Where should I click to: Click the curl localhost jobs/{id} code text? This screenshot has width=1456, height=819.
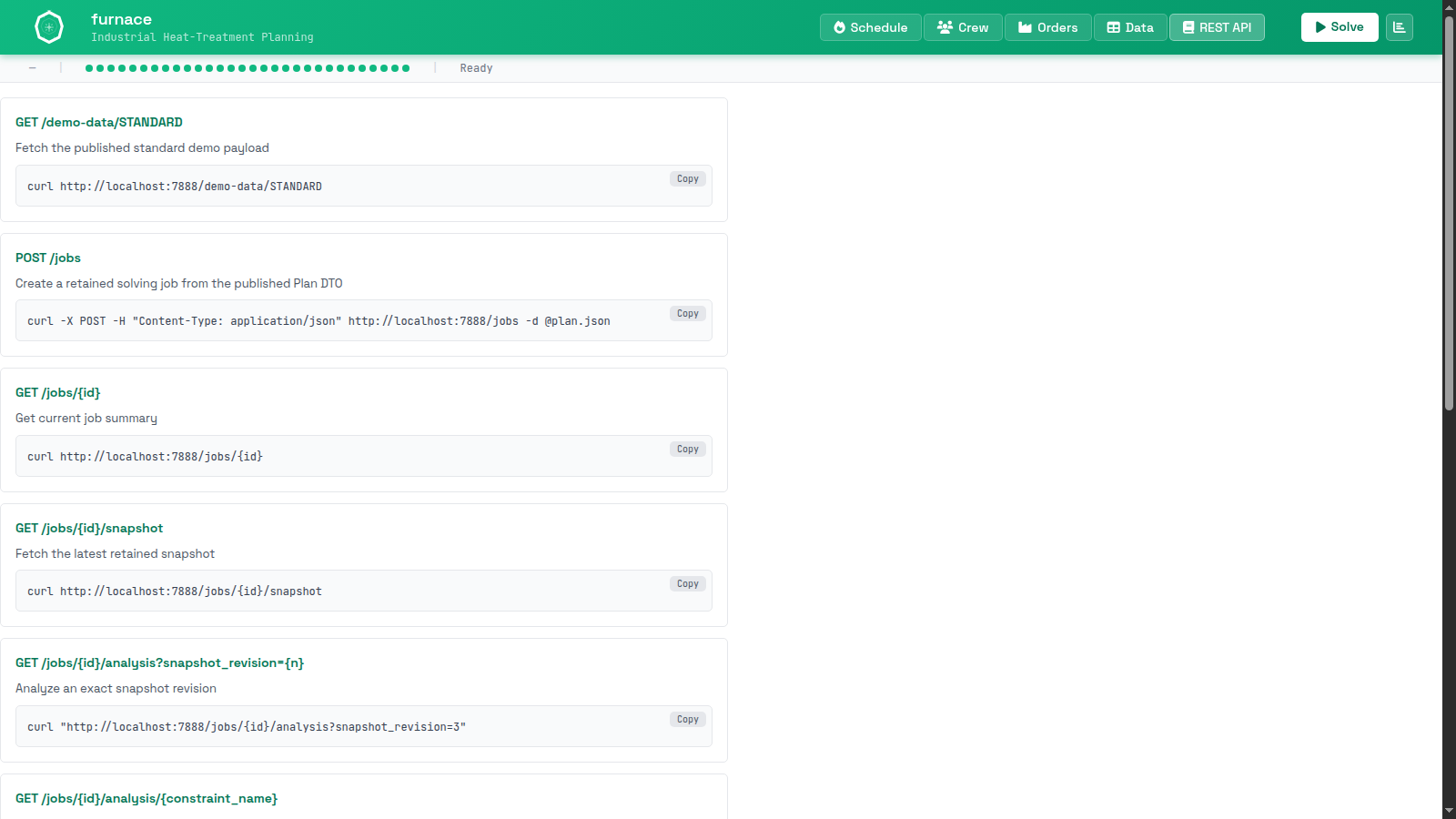coord(145,457)
